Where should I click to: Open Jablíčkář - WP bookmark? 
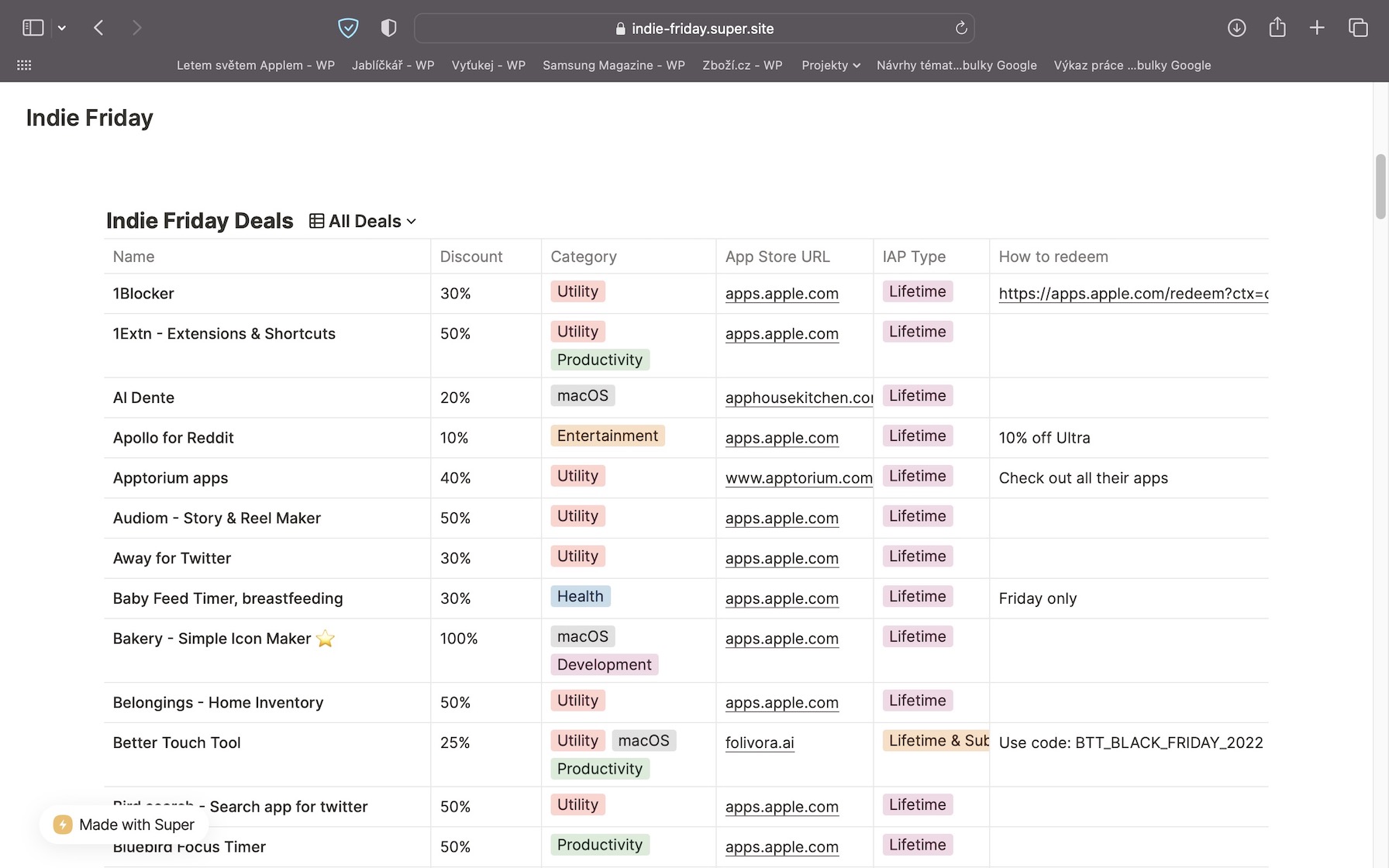click(392, 65)
